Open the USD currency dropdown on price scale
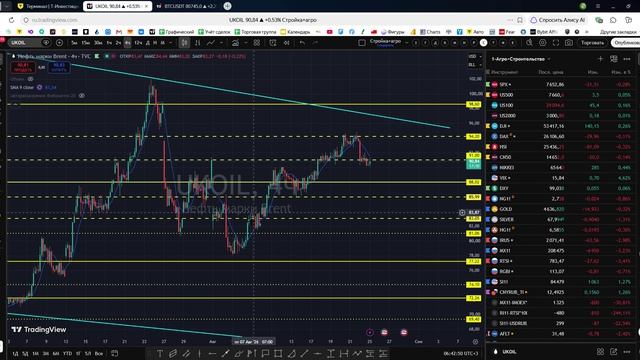This screenshot has width=640, height=360. tap(474, 56)
